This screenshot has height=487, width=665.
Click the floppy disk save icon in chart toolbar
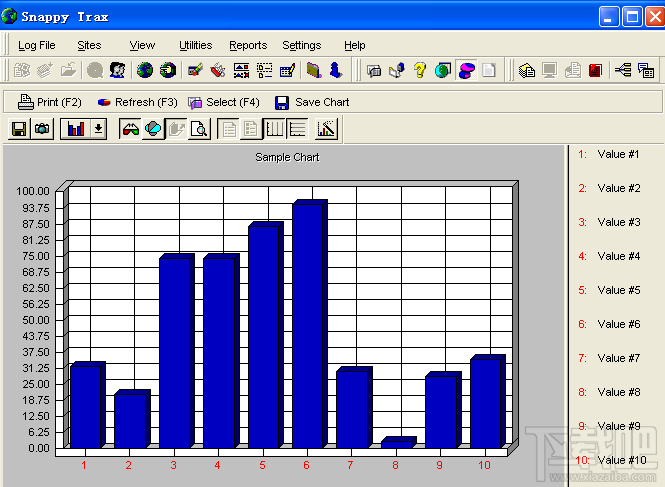click(18, 129)
